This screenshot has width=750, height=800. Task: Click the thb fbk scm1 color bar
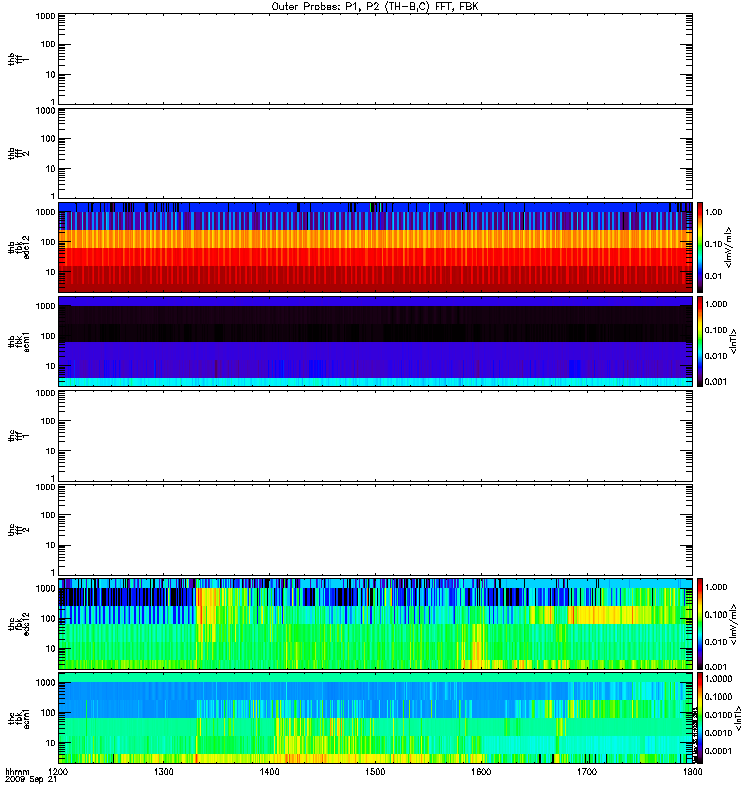tap(700, 341)
